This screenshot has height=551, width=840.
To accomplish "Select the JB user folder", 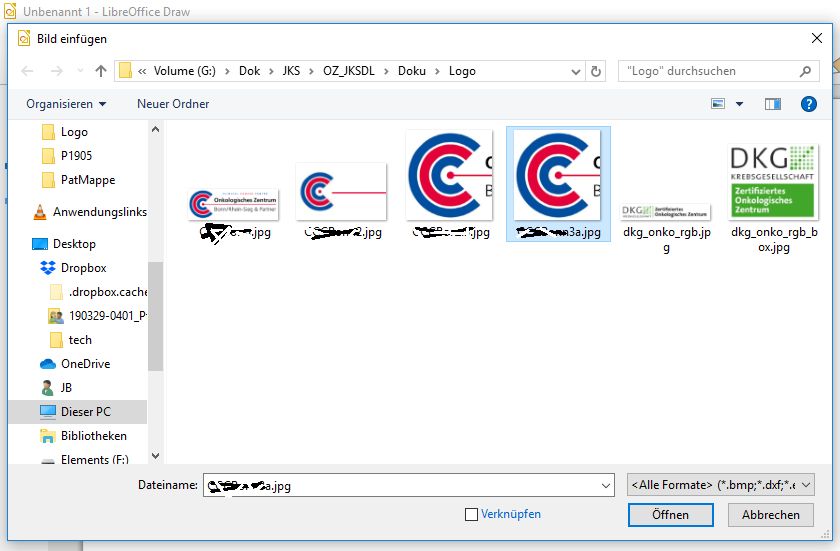I will coord(56,388).
